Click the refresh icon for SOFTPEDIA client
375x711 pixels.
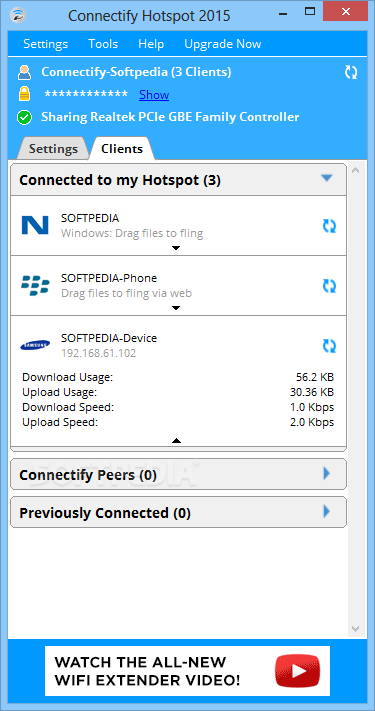click(x=330, y=226)
